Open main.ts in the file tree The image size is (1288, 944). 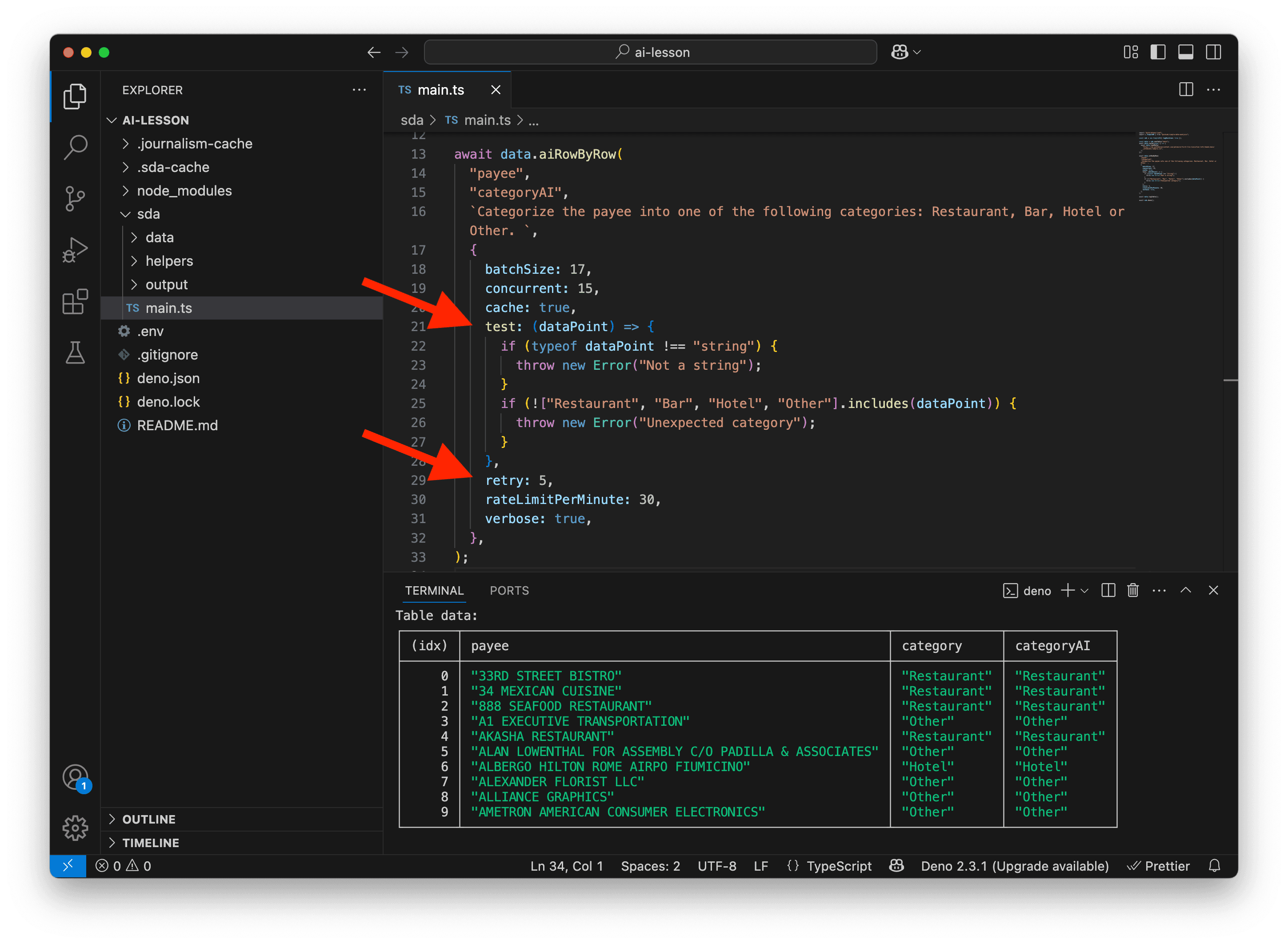[x=242, y=308]
